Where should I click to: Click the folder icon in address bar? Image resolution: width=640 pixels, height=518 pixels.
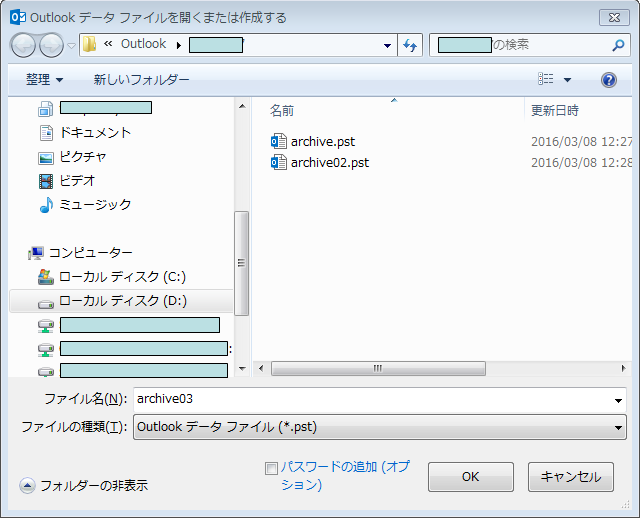click(x=89, y=44)
